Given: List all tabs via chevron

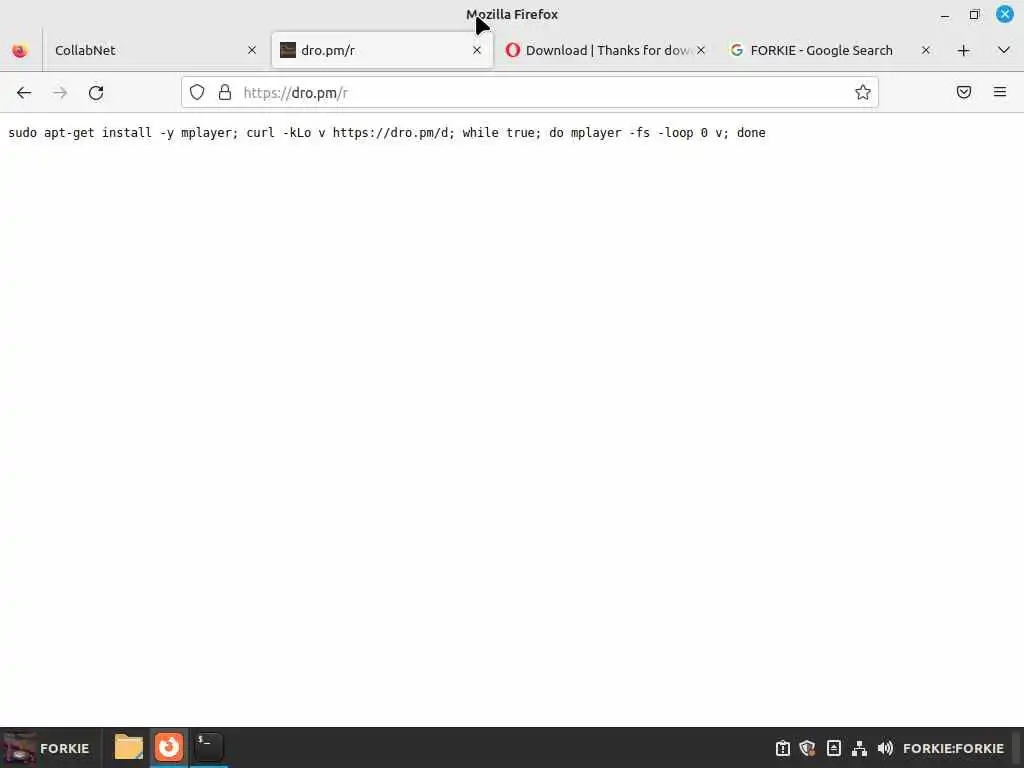Looking at the screenshot, I should tap(1004, 50).
